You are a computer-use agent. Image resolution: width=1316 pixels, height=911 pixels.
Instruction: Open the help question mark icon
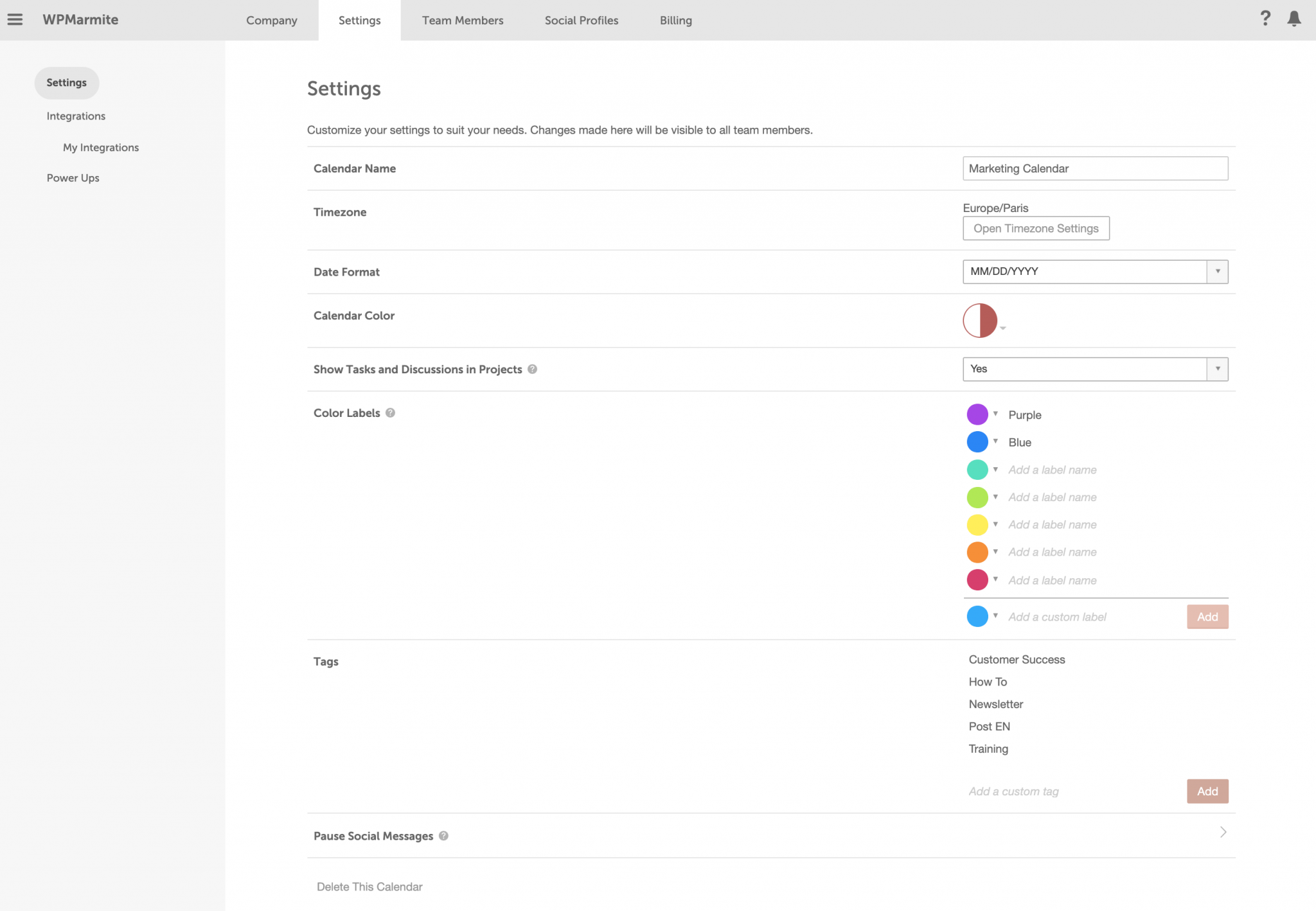[1265, 18]
